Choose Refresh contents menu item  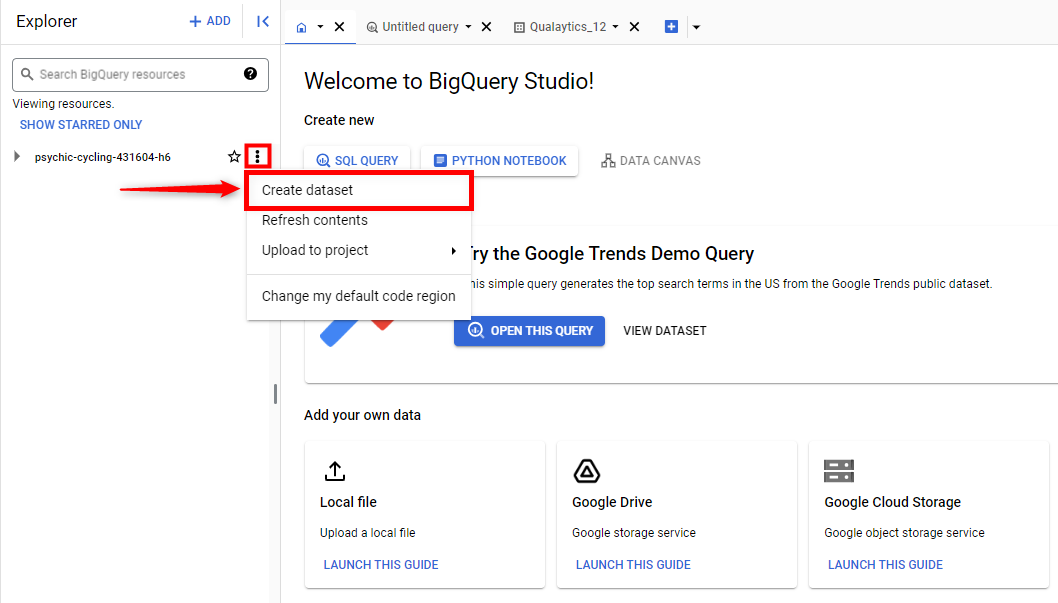pos(315,220)
